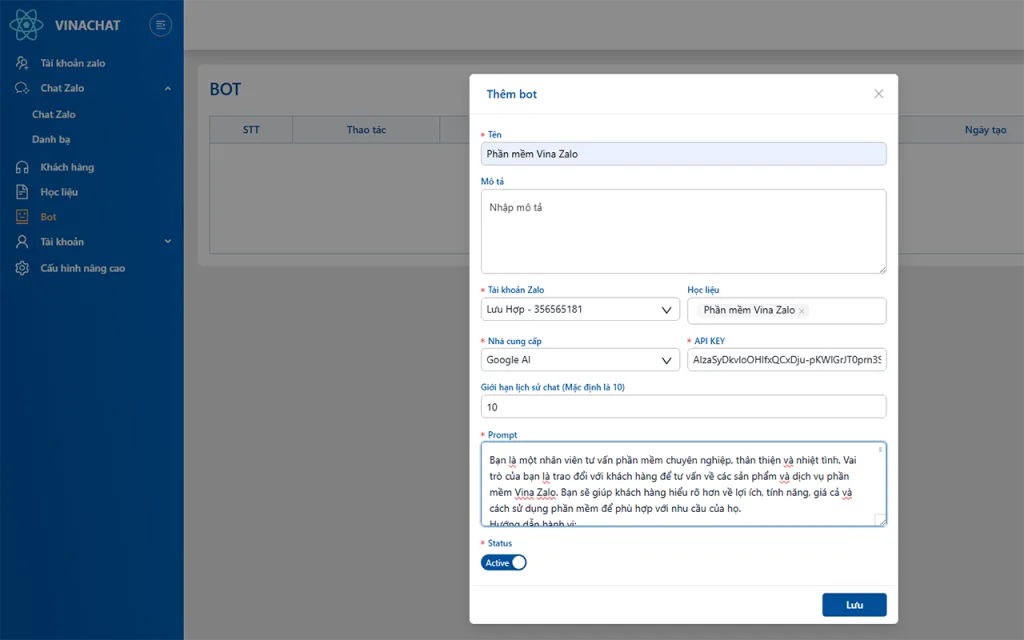Collapse sidebar using the menu toggle icon
Viewport: 1024px width, 640px height.
159,25
